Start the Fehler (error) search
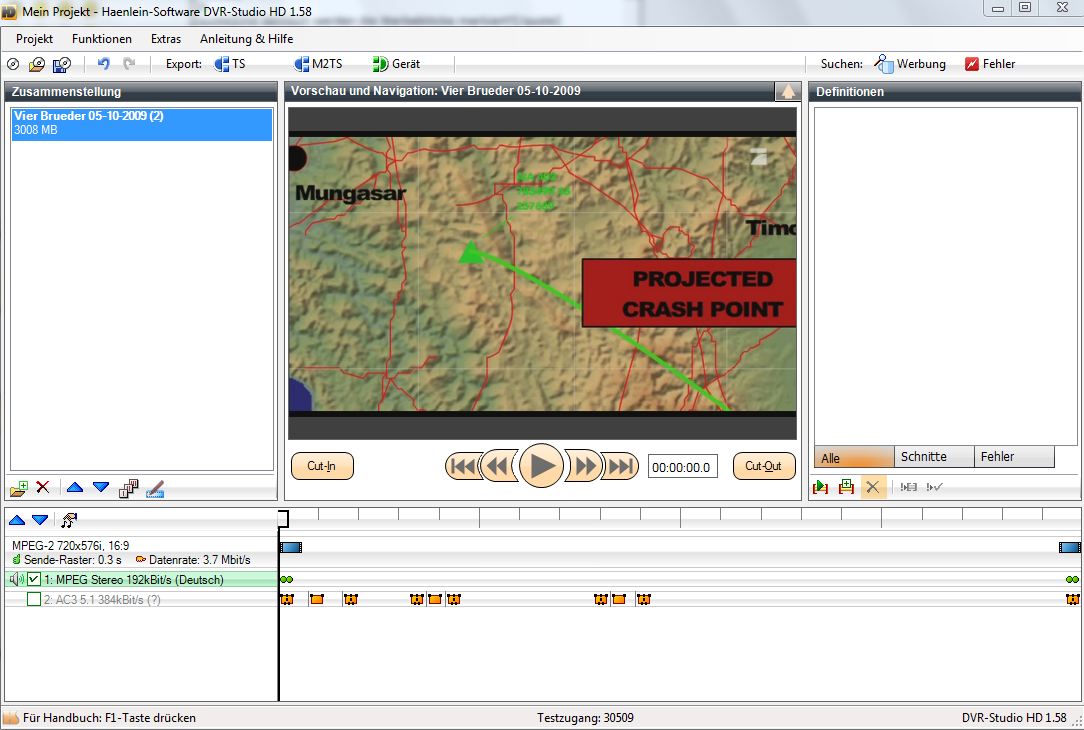Image resolution: width=1084 pixels, height=730 pixels. (990, 64)
